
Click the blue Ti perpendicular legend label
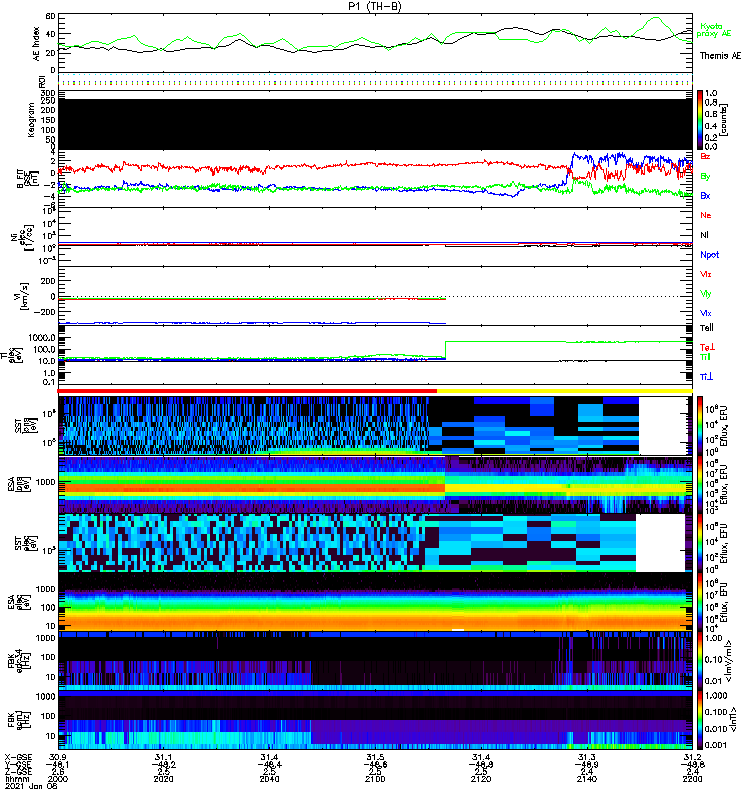tap(706, 377)
